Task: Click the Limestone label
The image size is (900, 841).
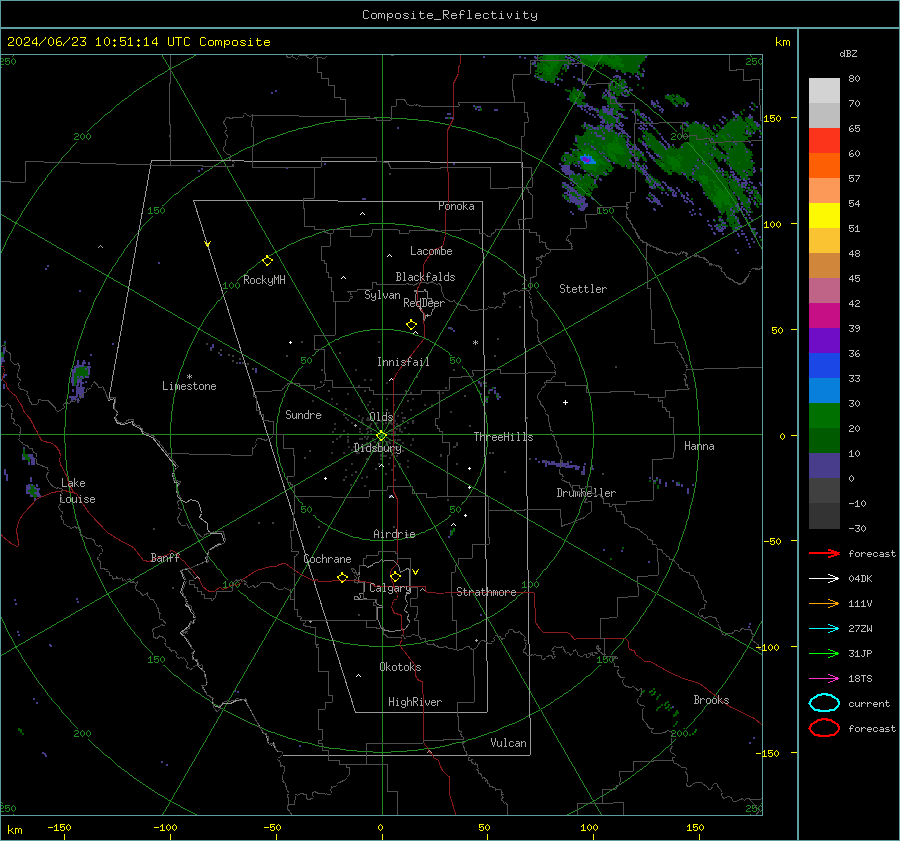Action: [x=189, y=386]
